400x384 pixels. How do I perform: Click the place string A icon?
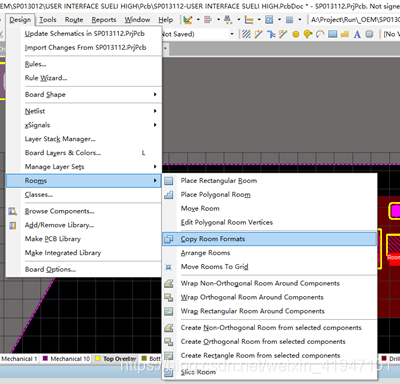click(357, 34)
